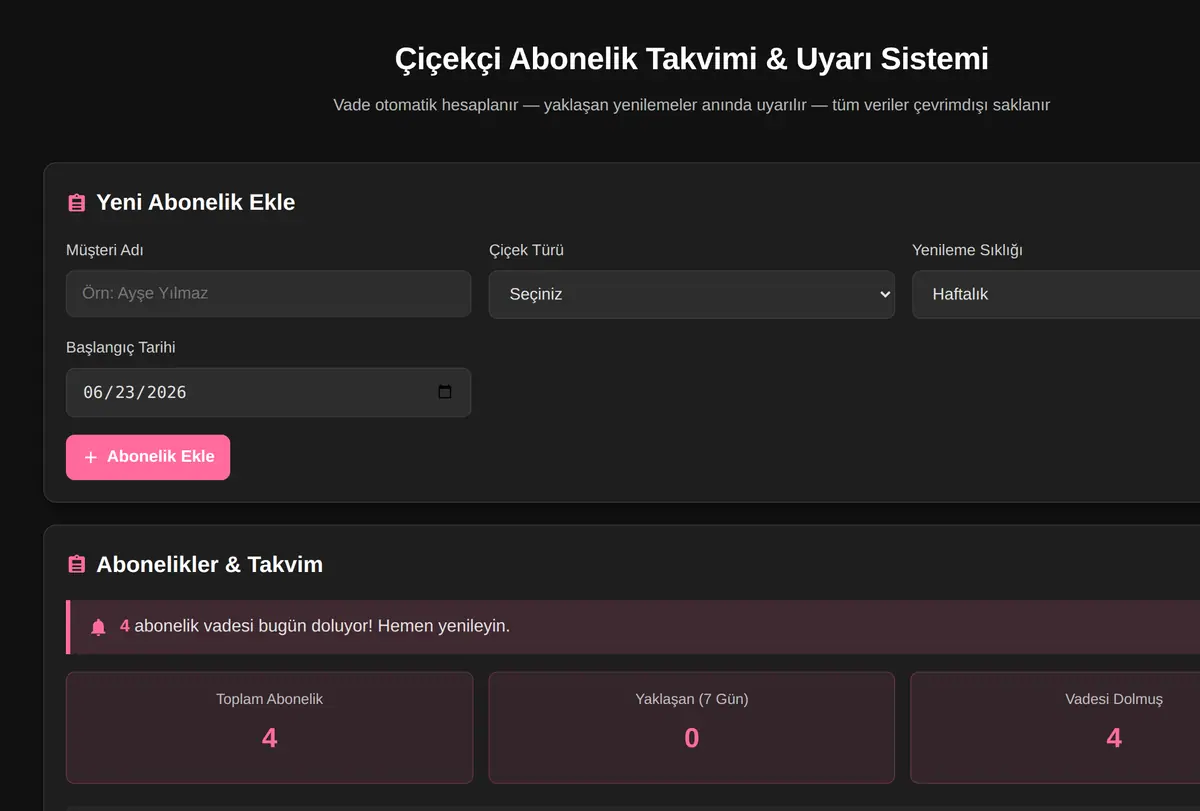The height and width of the screenshot is (811, 1200).
Task: Click the 'Başlangıç Tarihi' label
Action: click(x=121, y=347)
